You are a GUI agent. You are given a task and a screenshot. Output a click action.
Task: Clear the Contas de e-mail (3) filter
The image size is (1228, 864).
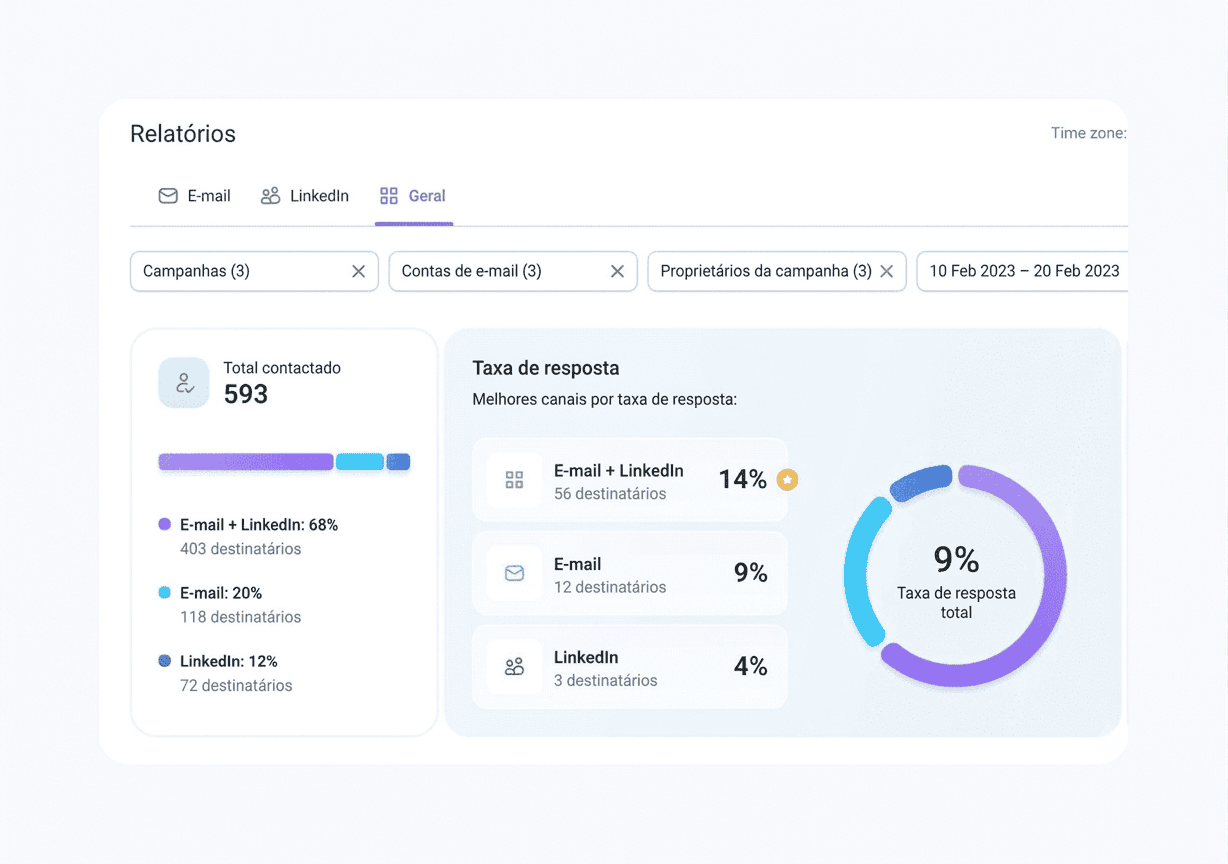(x=617, y=271)
